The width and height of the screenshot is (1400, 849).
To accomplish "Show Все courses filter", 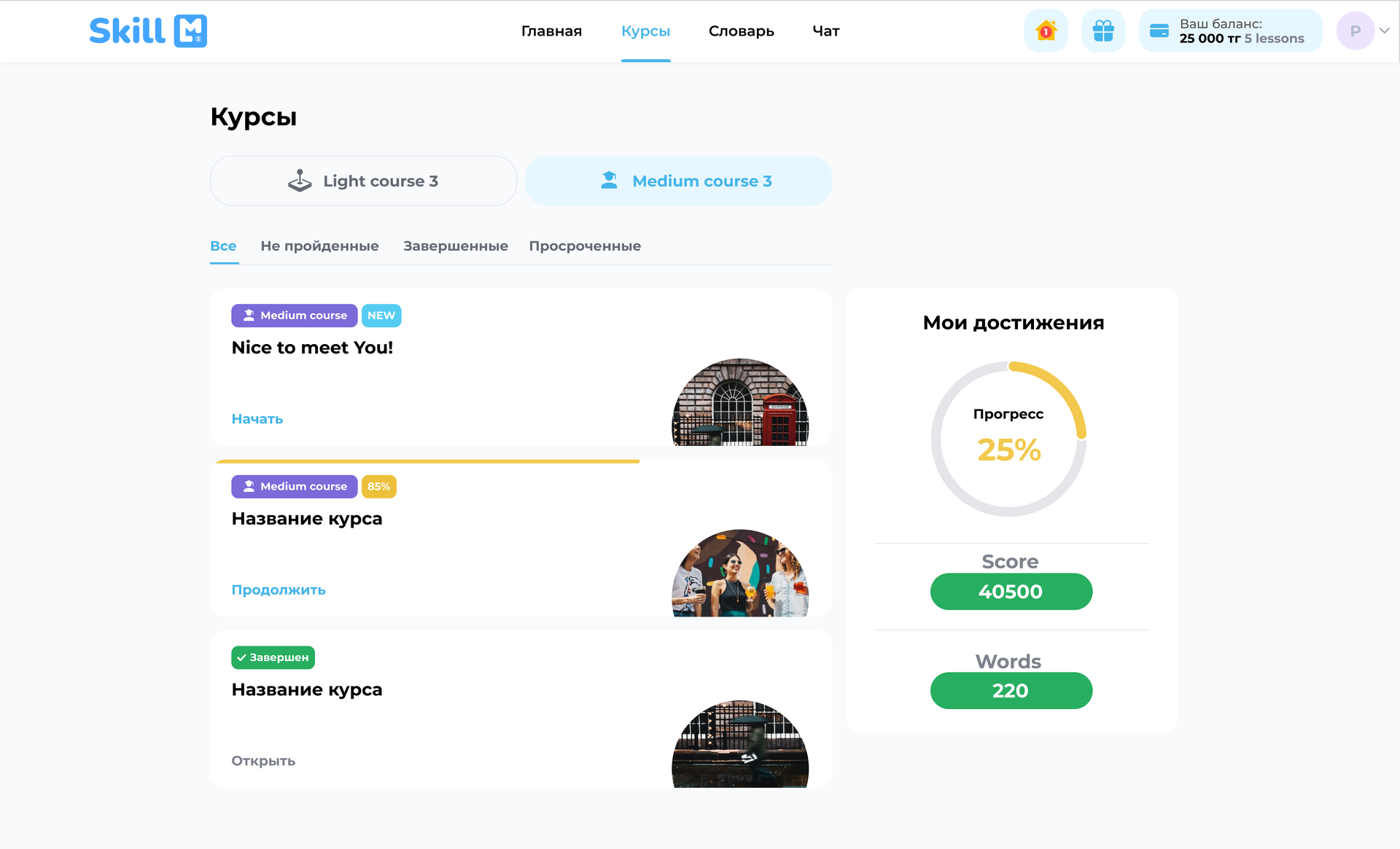I will tap(223, 246).
